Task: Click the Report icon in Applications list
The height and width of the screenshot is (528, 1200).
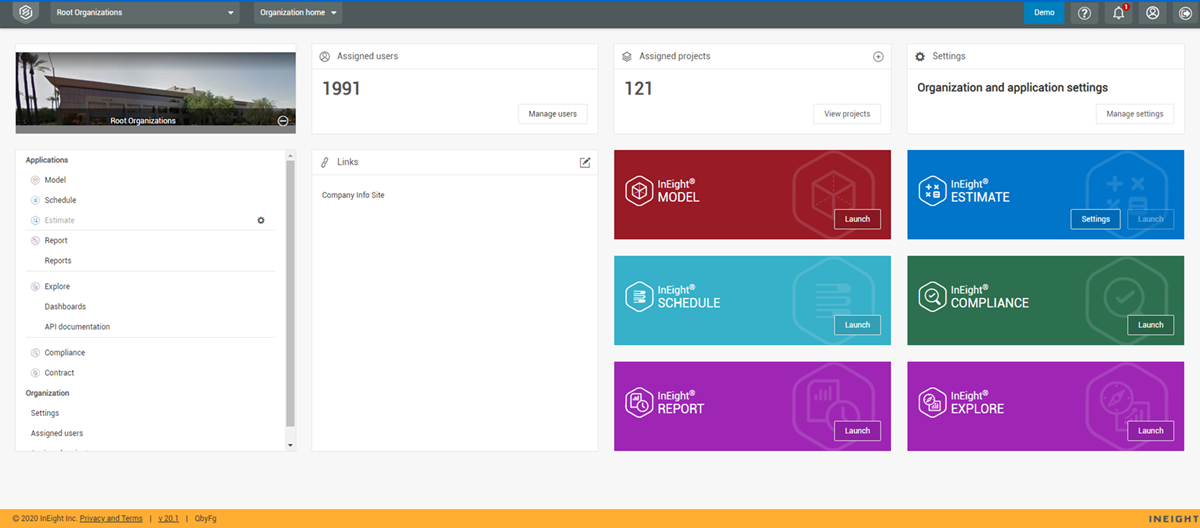Action: tap(35, 241)
